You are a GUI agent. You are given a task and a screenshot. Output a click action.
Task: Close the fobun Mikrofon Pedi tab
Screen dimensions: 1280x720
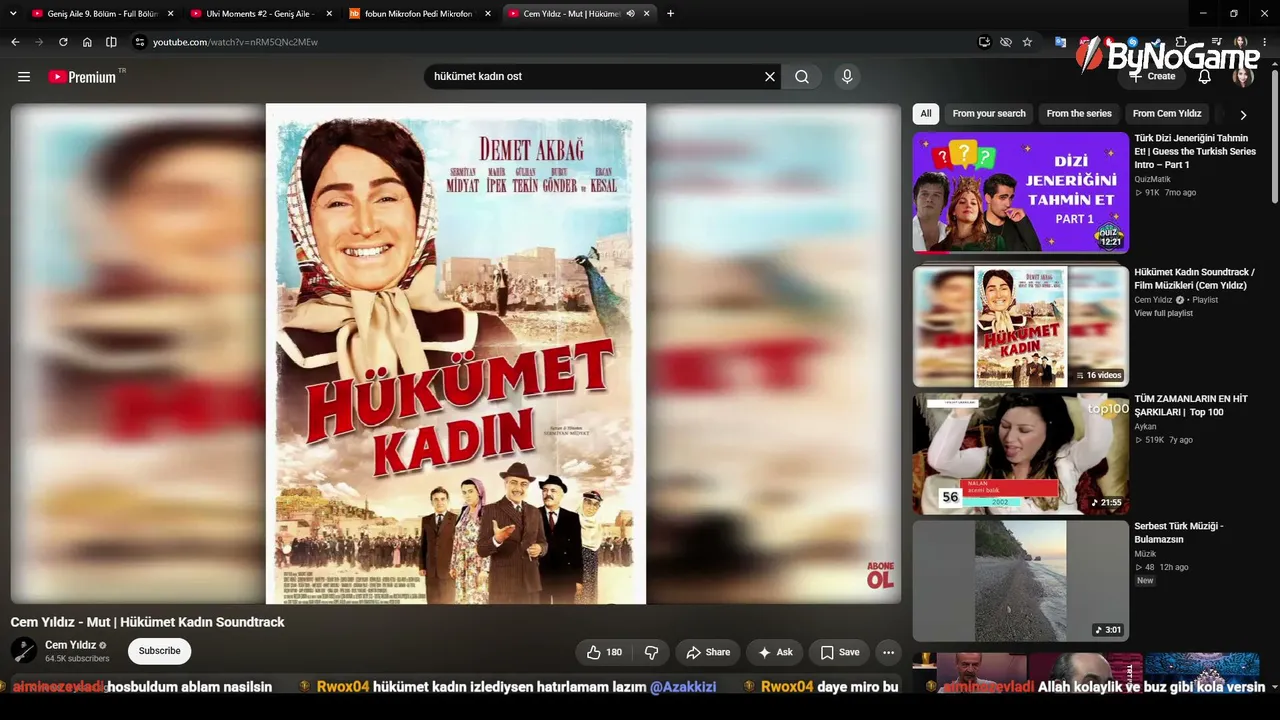[488, 13]
